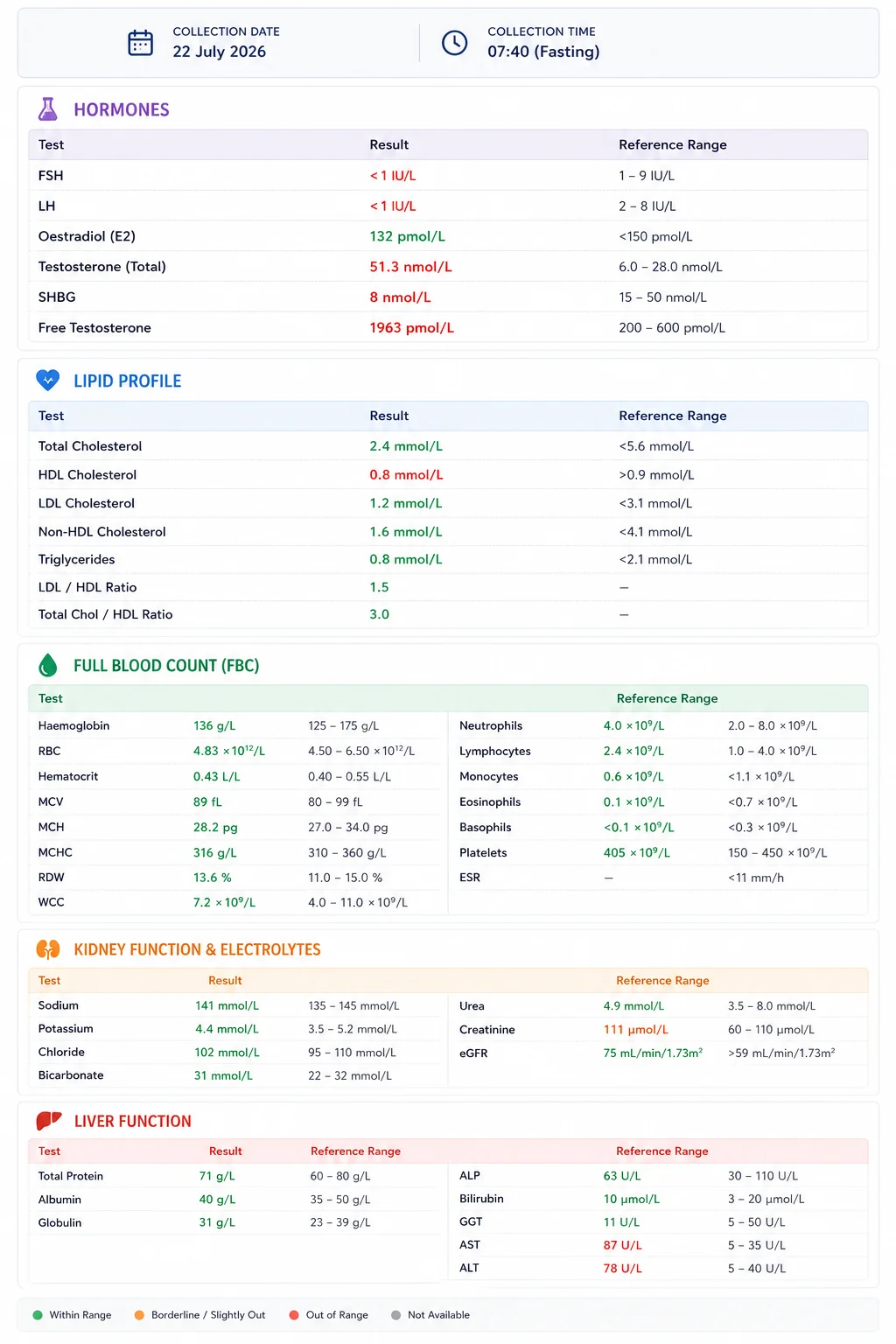Viewport: 896px width, 1344px height.
Task: Select the Hormones section heading
Action: pyautogui.click(x=122, y=109)
